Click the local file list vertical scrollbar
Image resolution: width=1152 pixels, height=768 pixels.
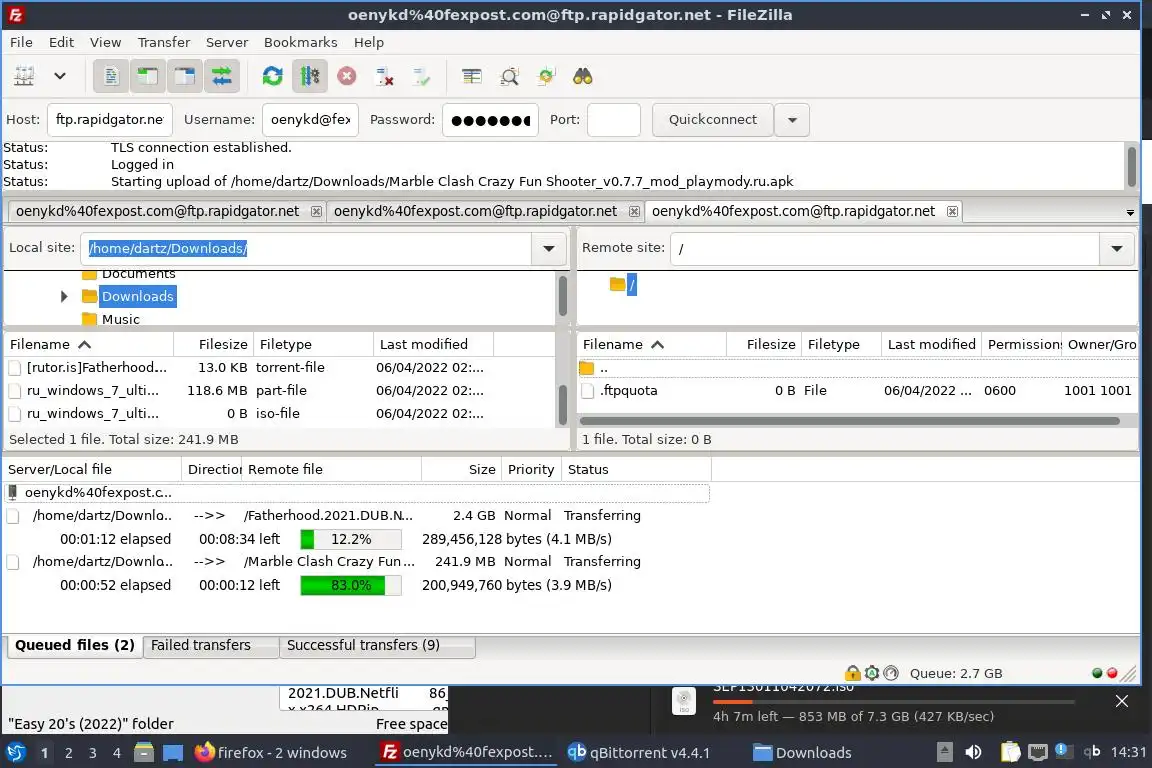click(563, 404)
